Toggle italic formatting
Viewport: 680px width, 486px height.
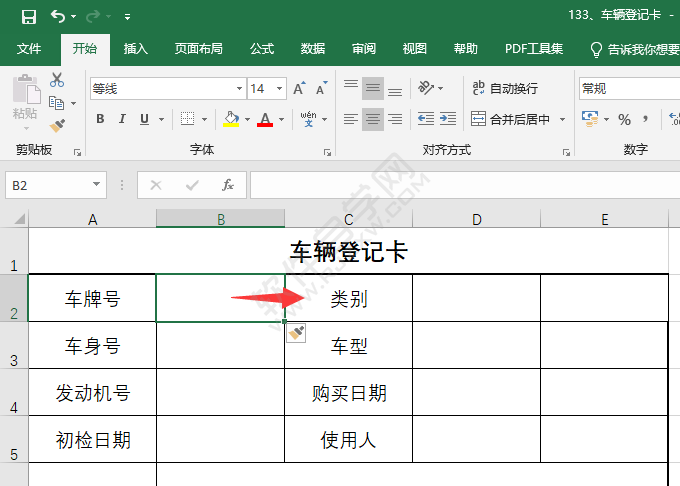click(x=122, y=118)
